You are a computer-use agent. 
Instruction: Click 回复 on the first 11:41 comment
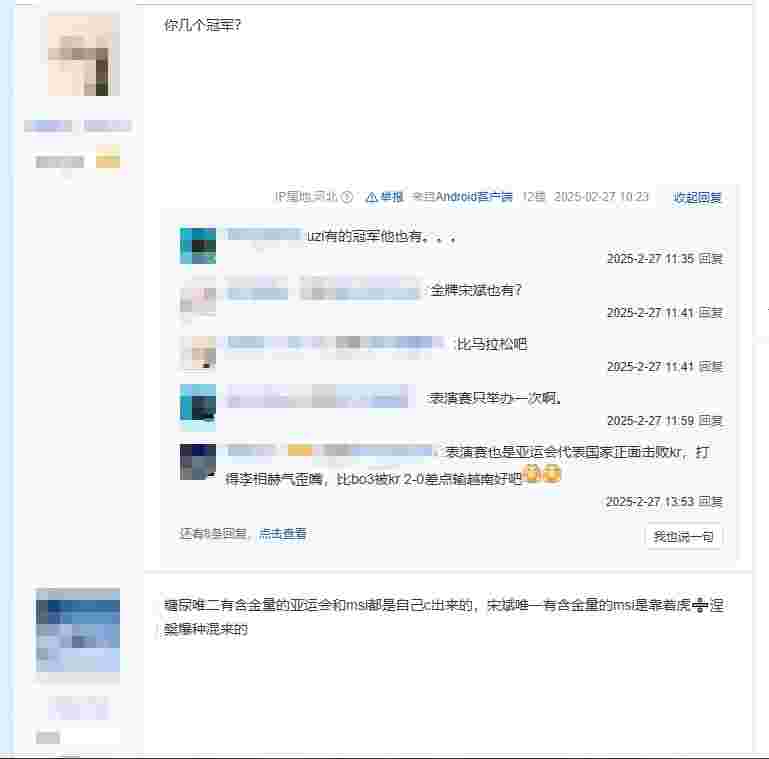pyautogui.click(x=710, y=312)
